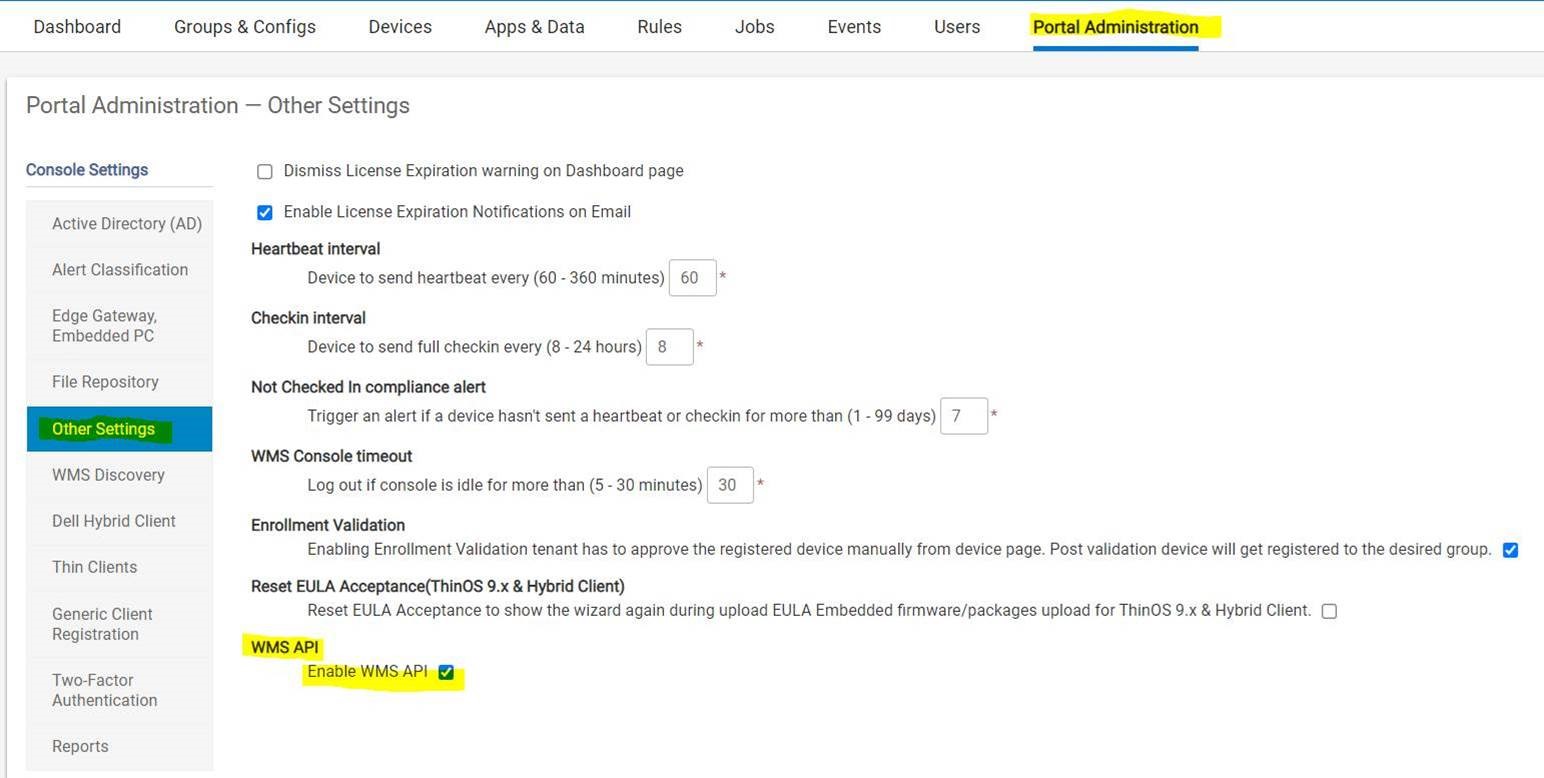Open the Dashboard tab
The height and width of the screenshot is (778, 1544).
(77, 27)
